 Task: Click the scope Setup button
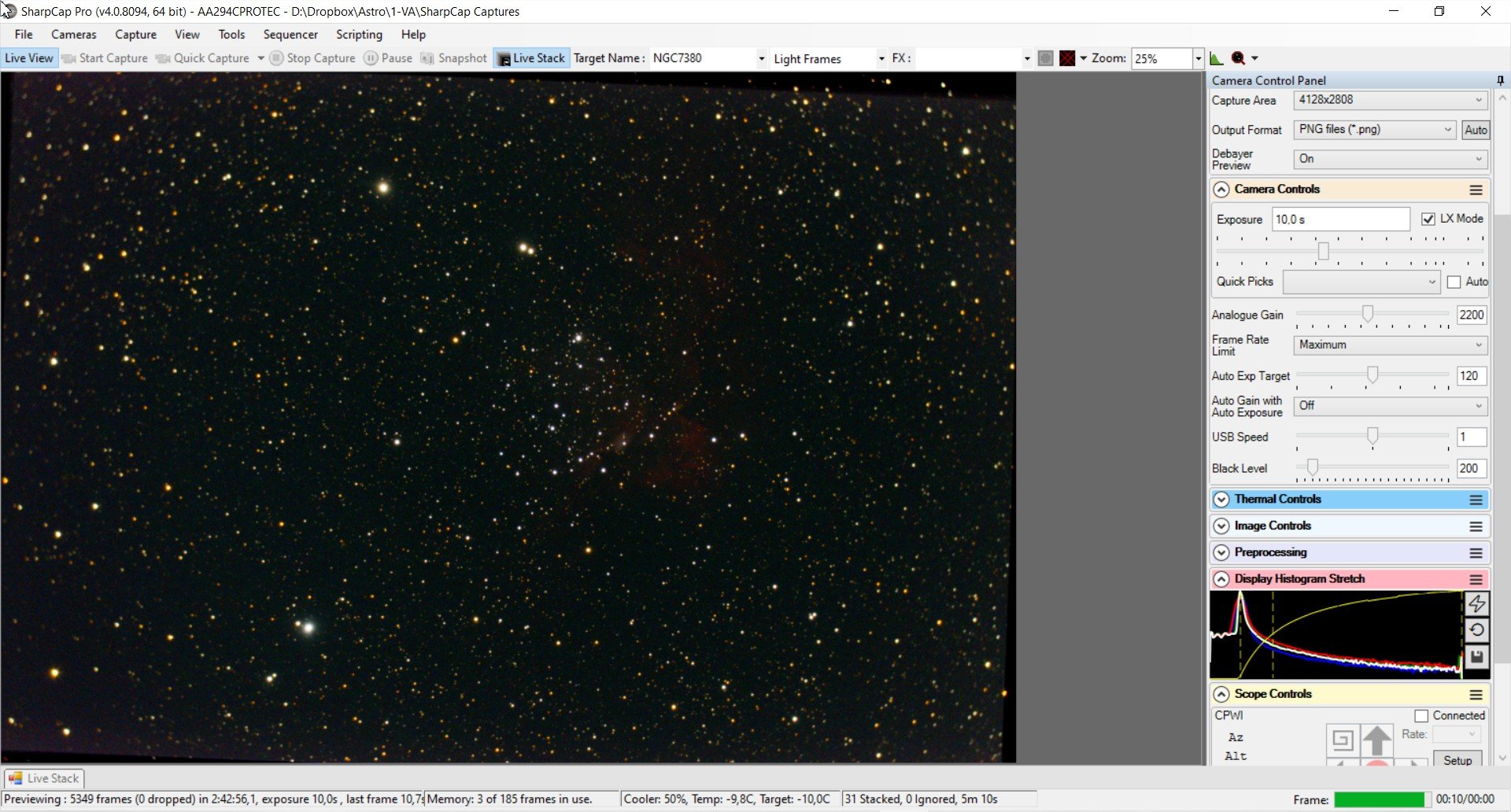pyautogui.click(x=1457, y=760)
